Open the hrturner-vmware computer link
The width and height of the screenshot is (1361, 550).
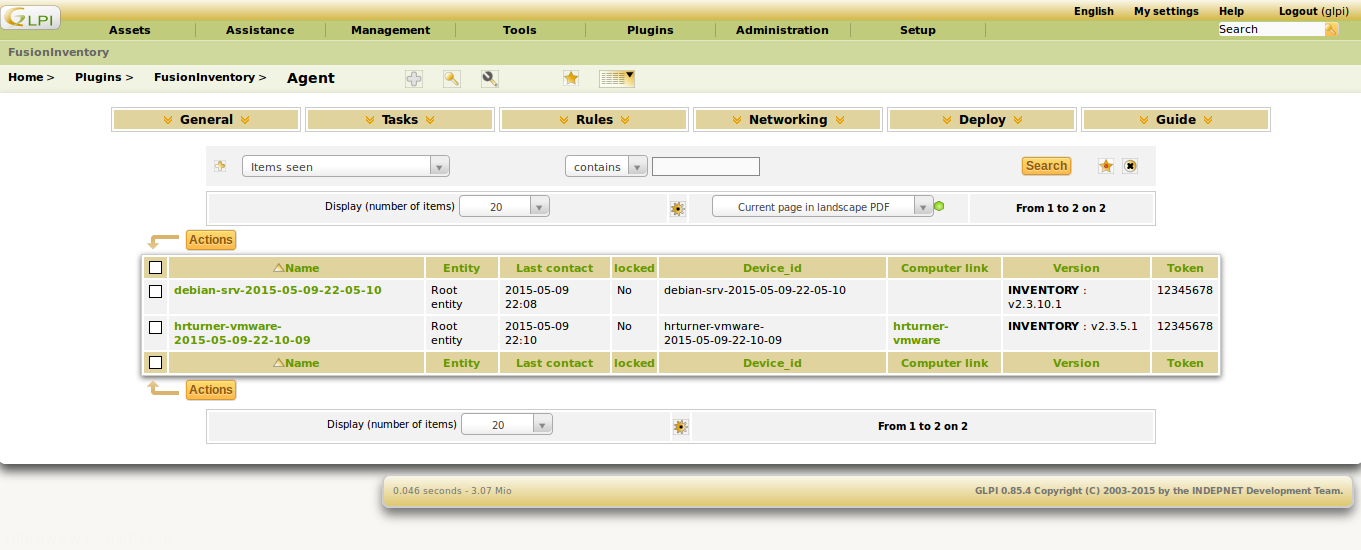(919, 333)
